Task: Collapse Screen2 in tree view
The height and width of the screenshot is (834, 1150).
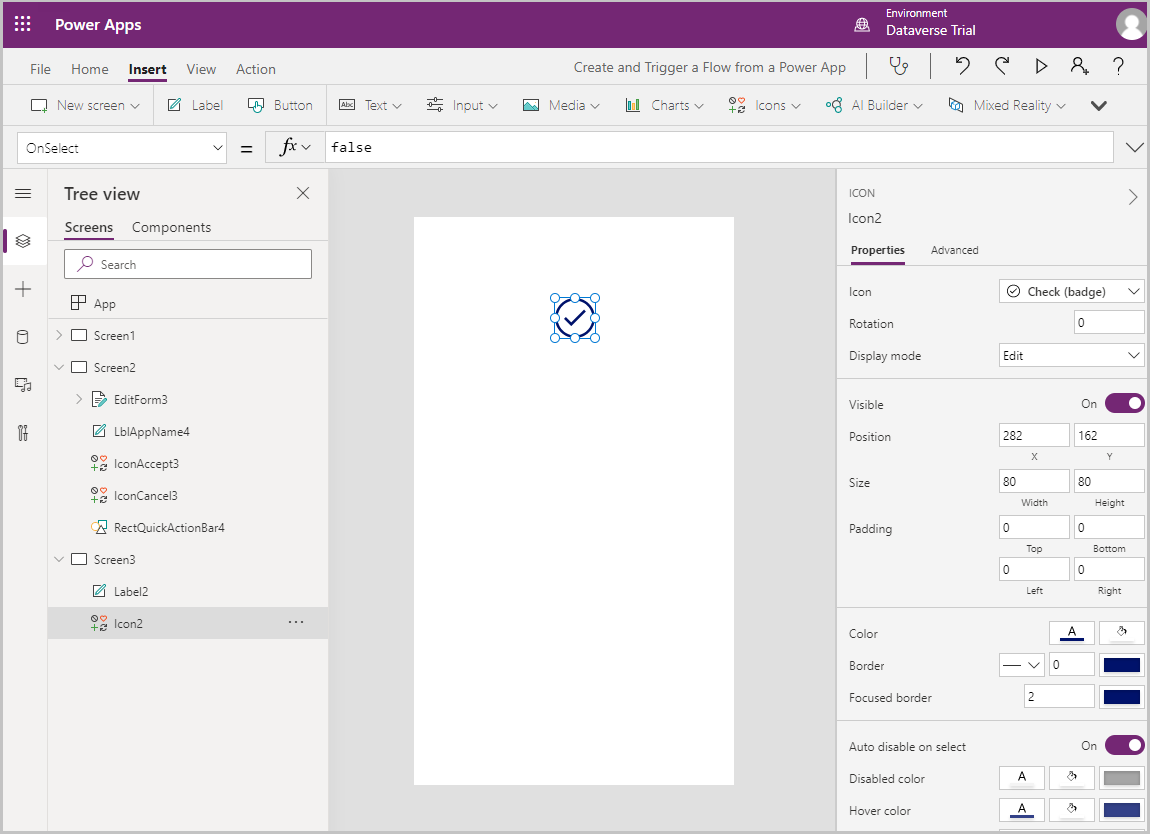Action: (x=59, y=367)
